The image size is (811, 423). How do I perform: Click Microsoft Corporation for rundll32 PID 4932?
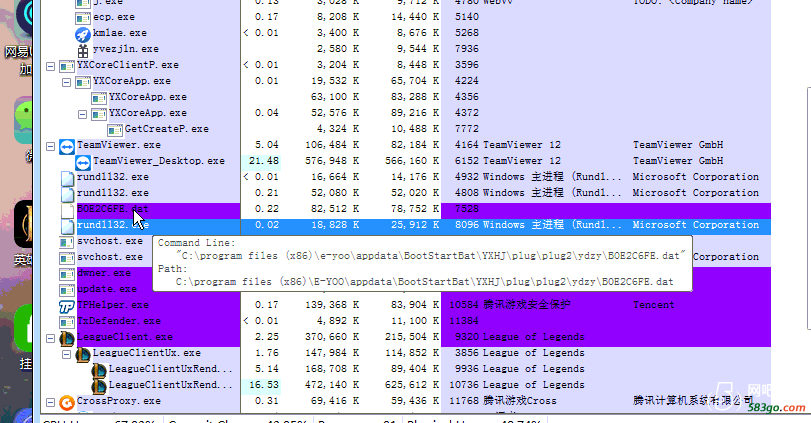696,177
